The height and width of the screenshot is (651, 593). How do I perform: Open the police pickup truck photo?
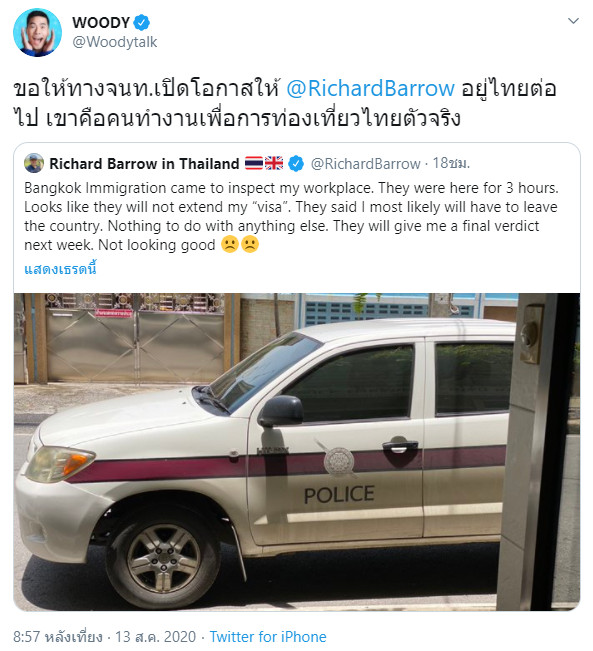click(x=296, y=452)
